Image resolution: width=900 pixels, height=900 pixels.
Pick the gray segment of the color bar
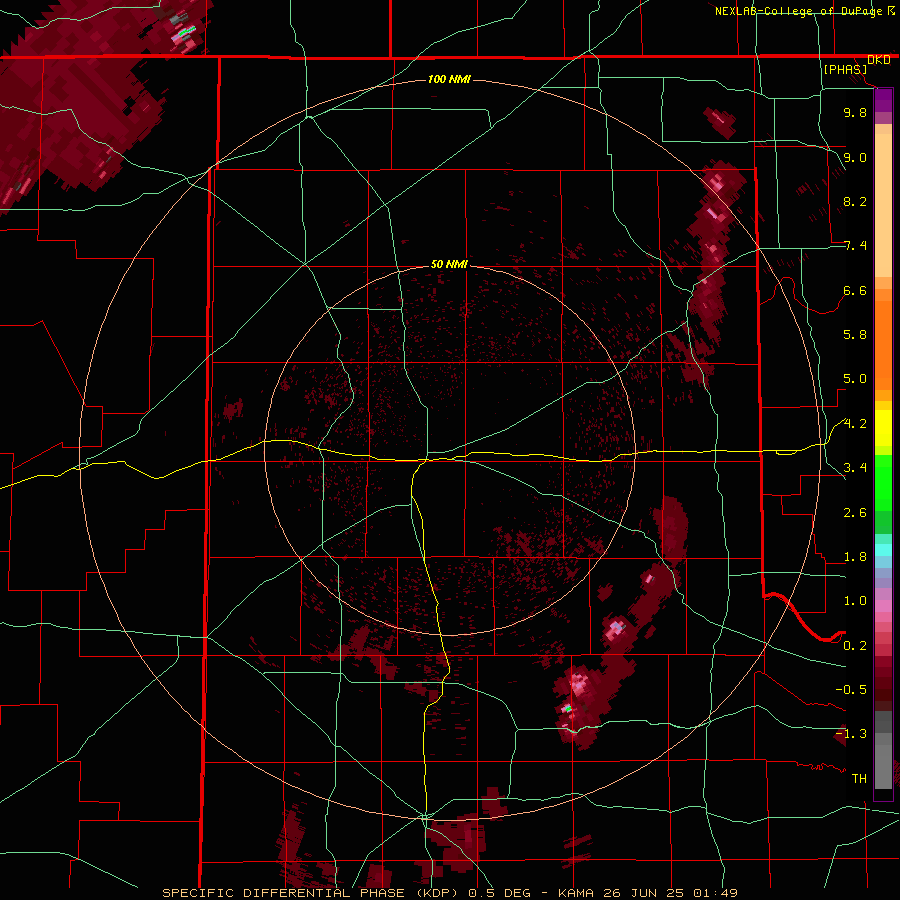click(x=883, y=749)
